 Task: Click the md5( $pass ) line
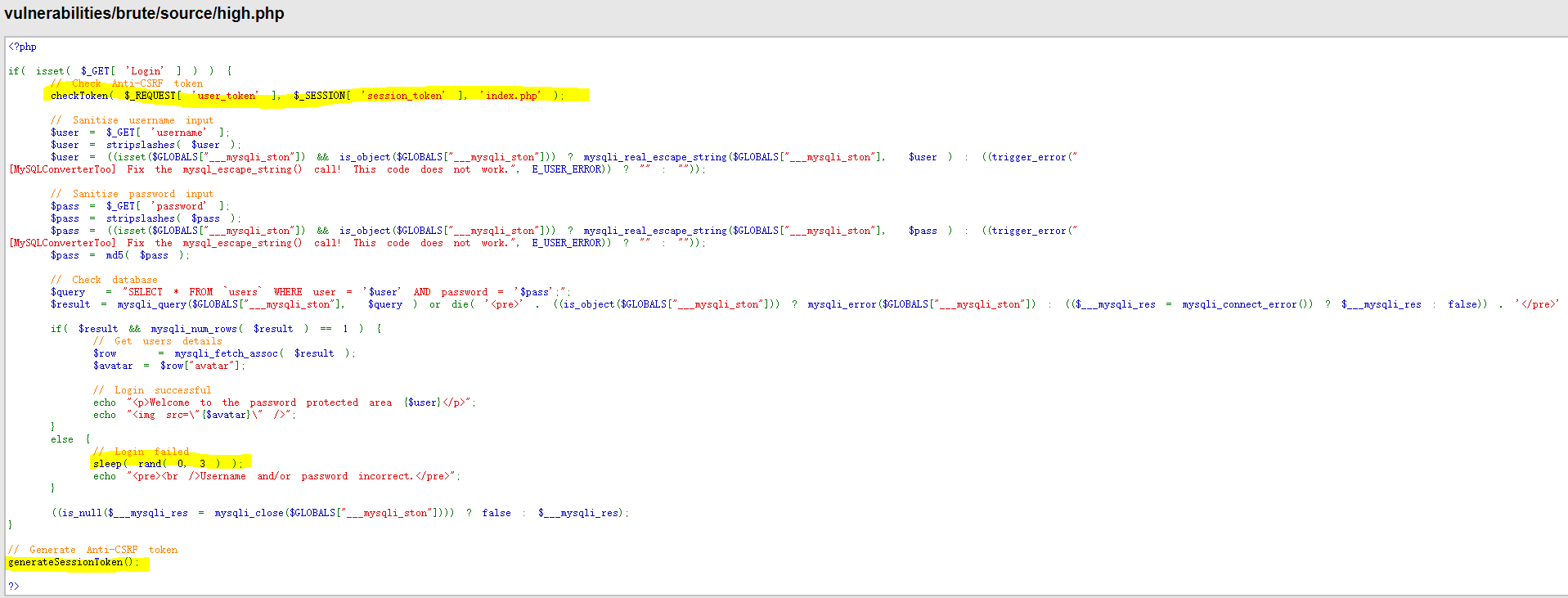[120, 255]
